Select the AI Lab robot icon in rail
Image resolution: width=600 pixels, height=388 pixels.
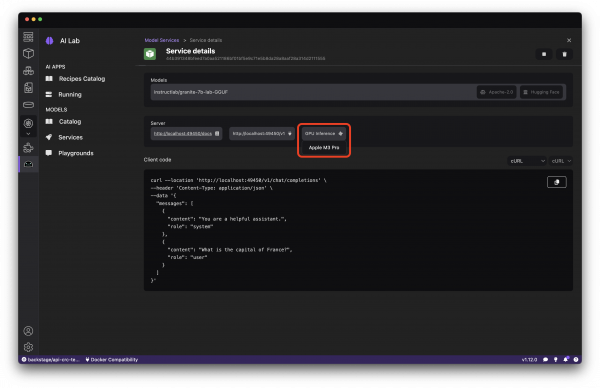28,164
